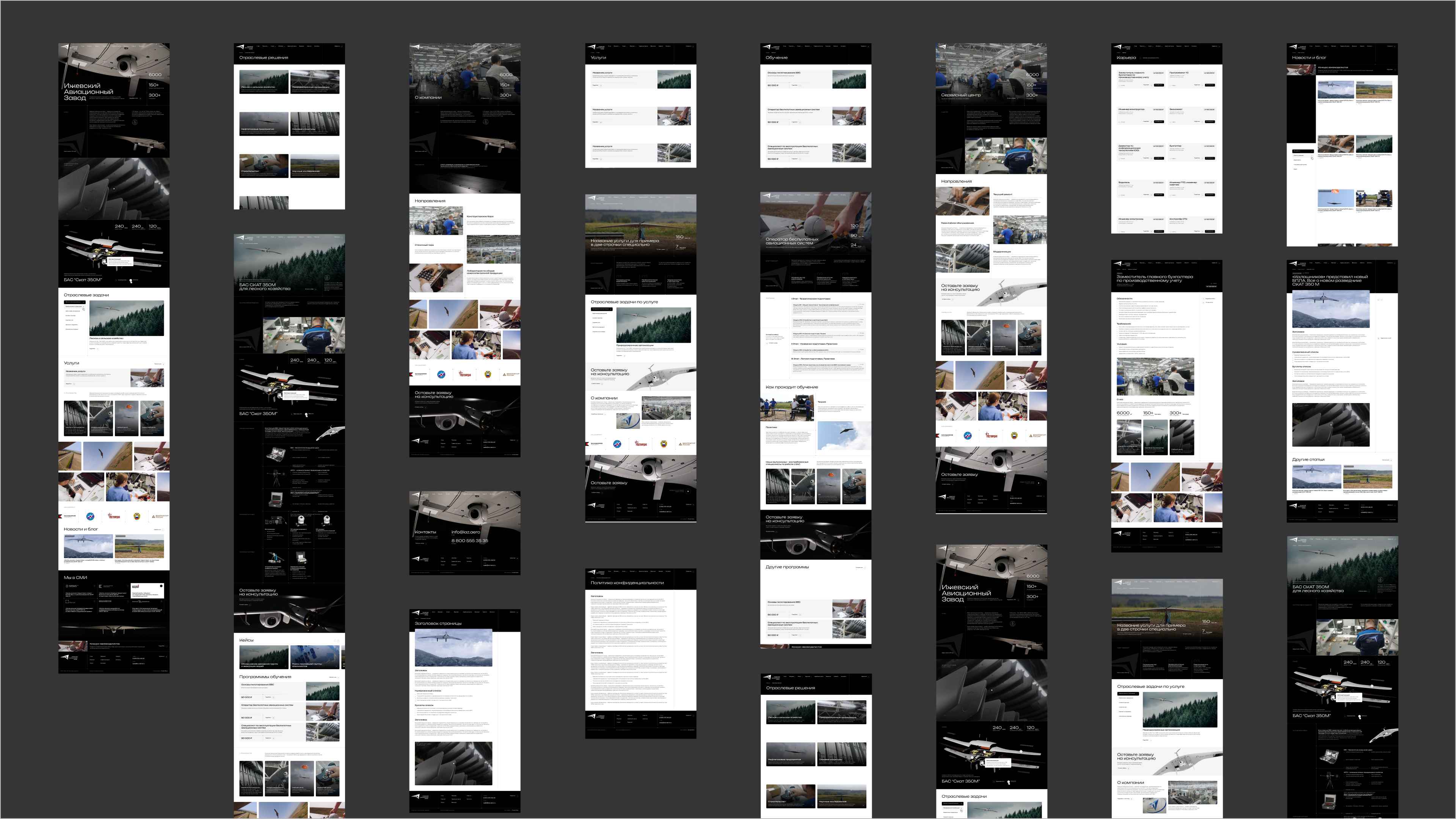Click the МЧС emblem under О компании page gallery

[x=441, y=374]
